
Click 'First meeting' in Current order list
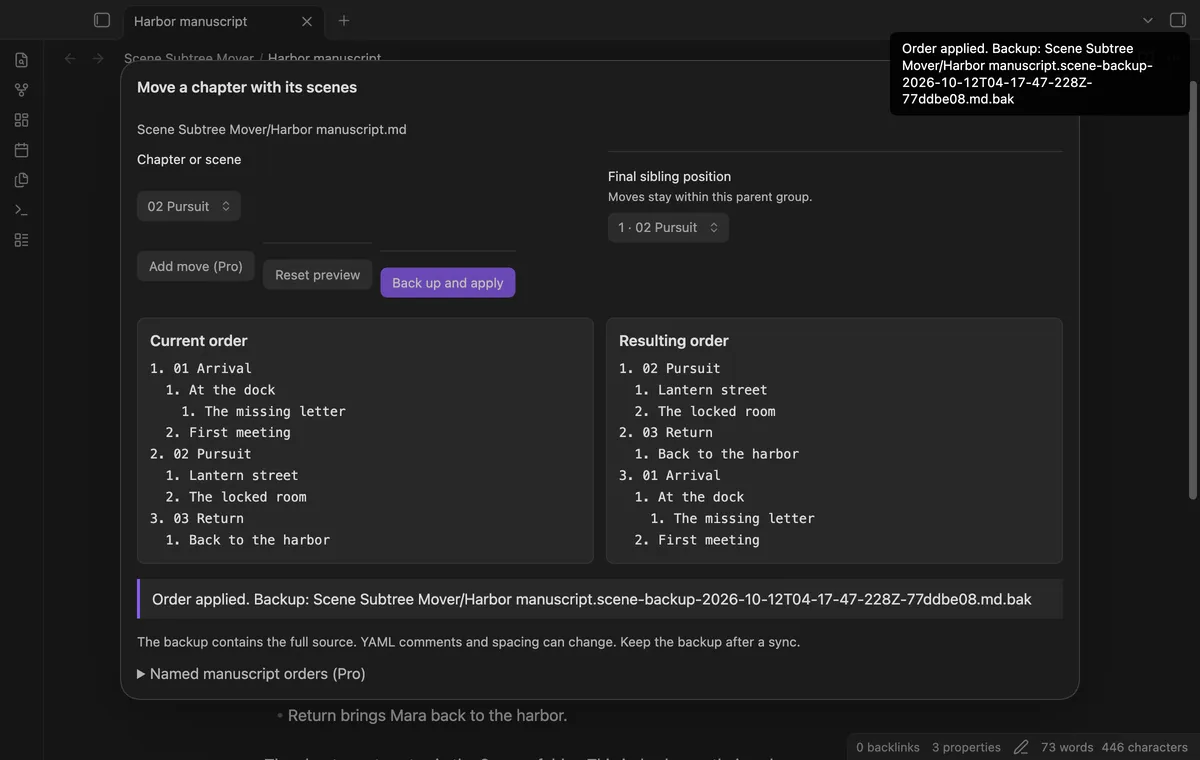pos(240,432)
